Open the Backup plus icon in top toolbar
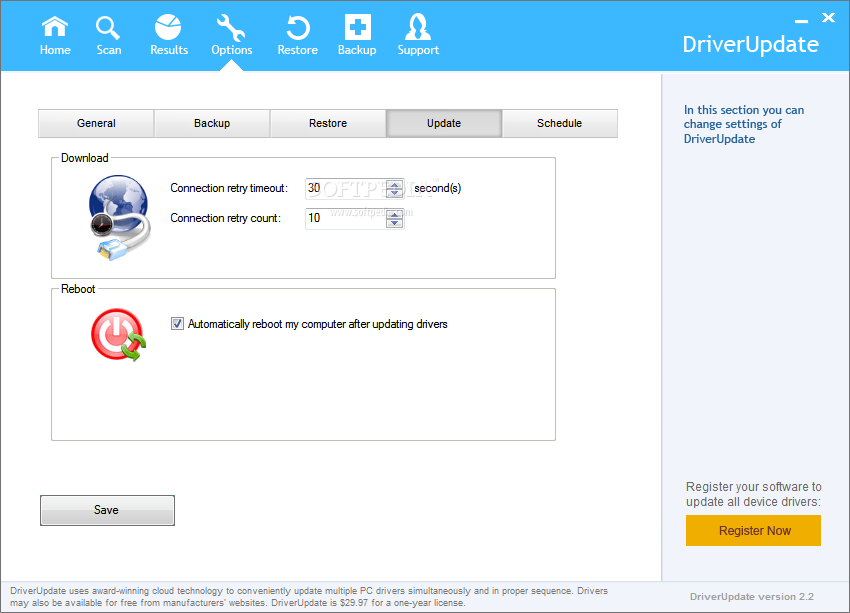 [x=358, y=27]
